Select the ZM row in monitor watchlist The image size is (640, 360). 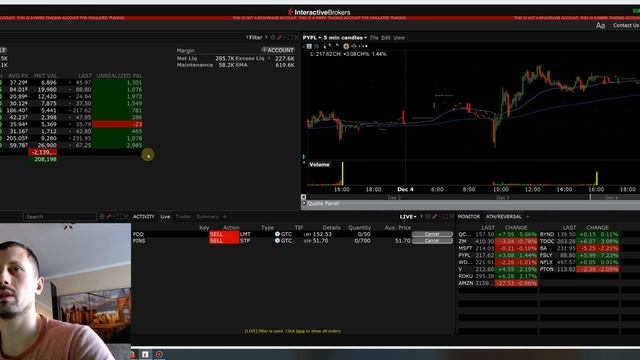pyautogui.click(x=498, y=241)
